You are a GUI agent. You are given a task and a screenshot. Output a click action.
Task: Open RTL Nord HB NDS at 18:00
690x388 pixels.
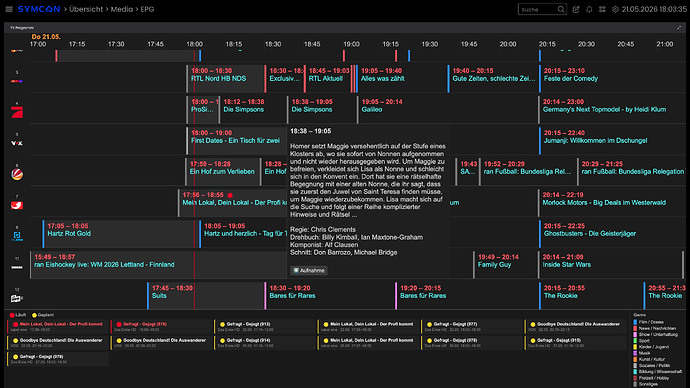tap(225, 79)
